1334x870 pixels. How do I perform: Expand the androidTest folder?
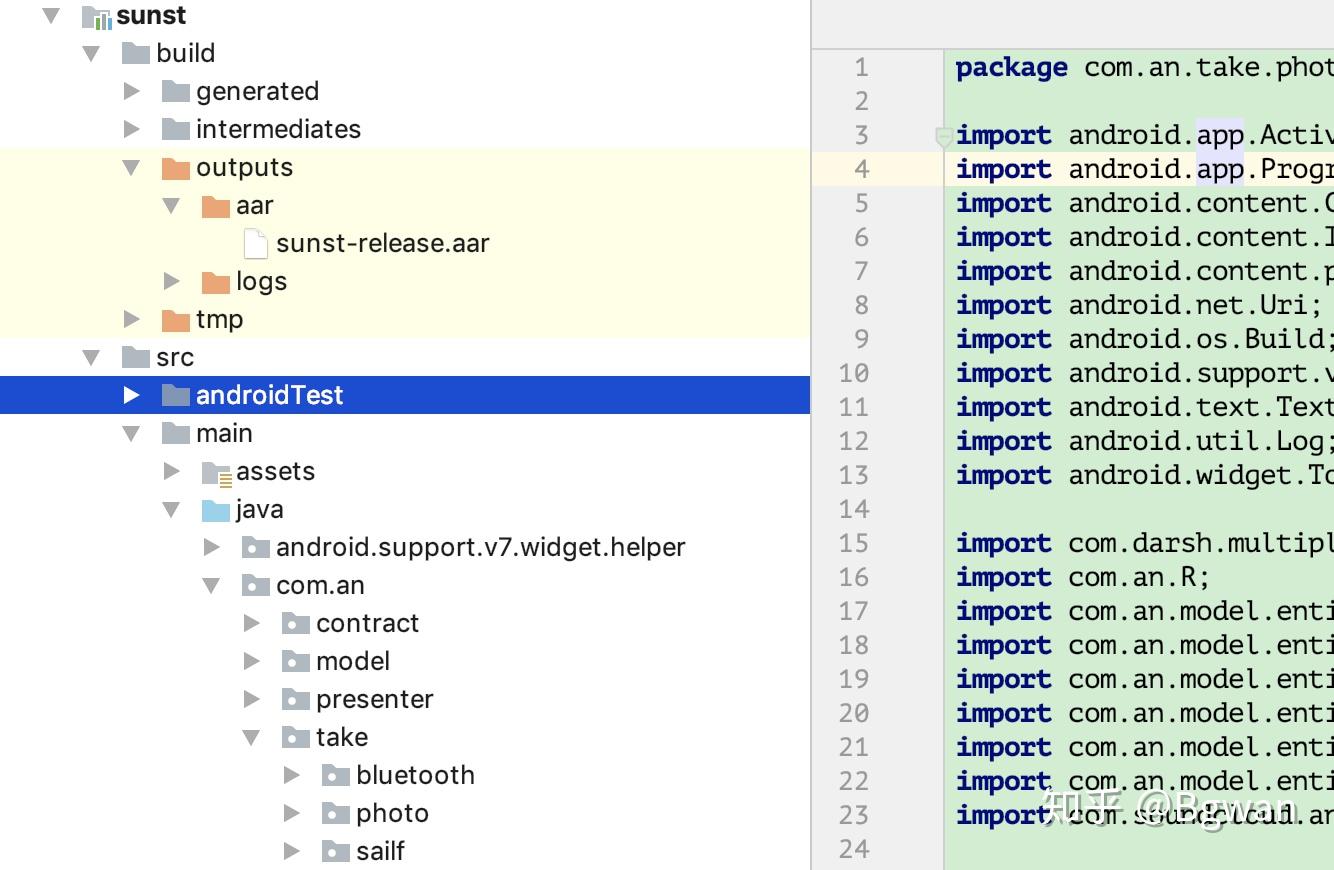[x=132, y=396]
